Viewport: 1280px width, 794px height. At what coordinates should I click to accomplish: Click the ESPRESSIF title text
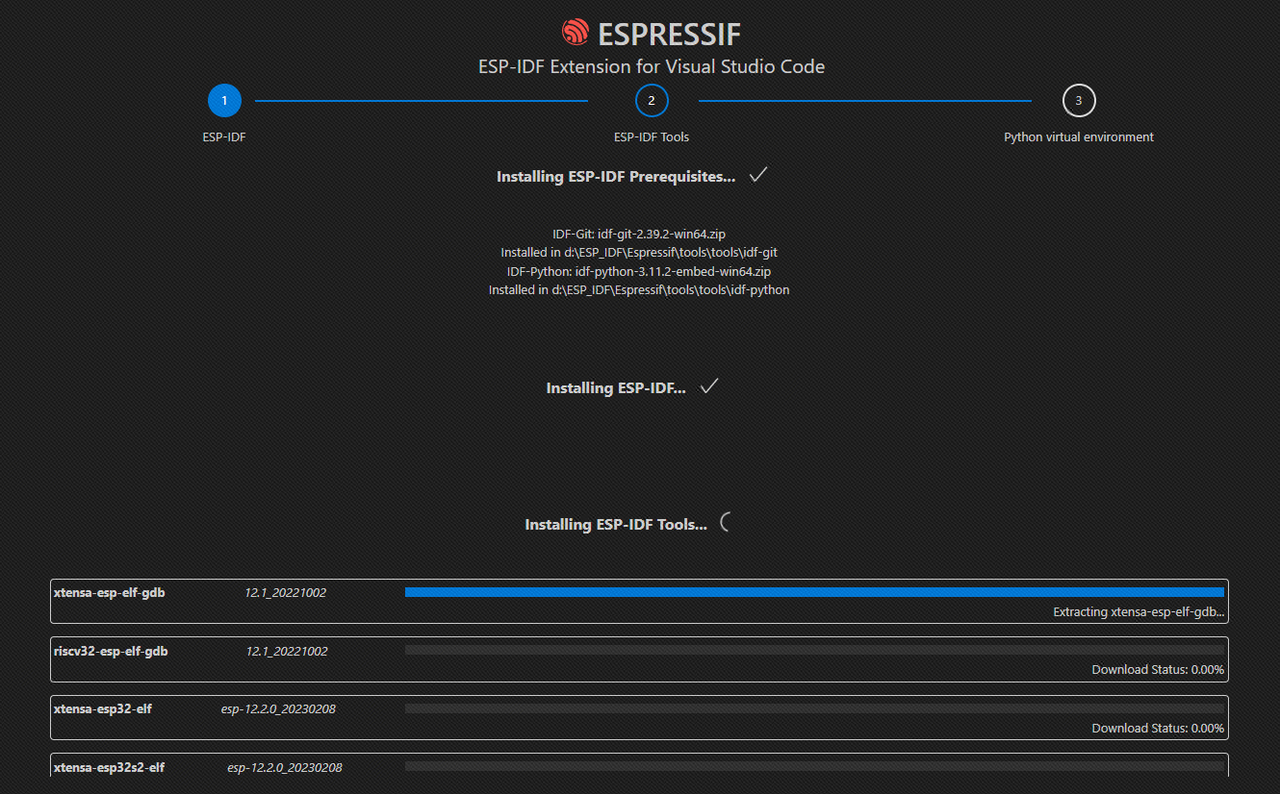669,34
